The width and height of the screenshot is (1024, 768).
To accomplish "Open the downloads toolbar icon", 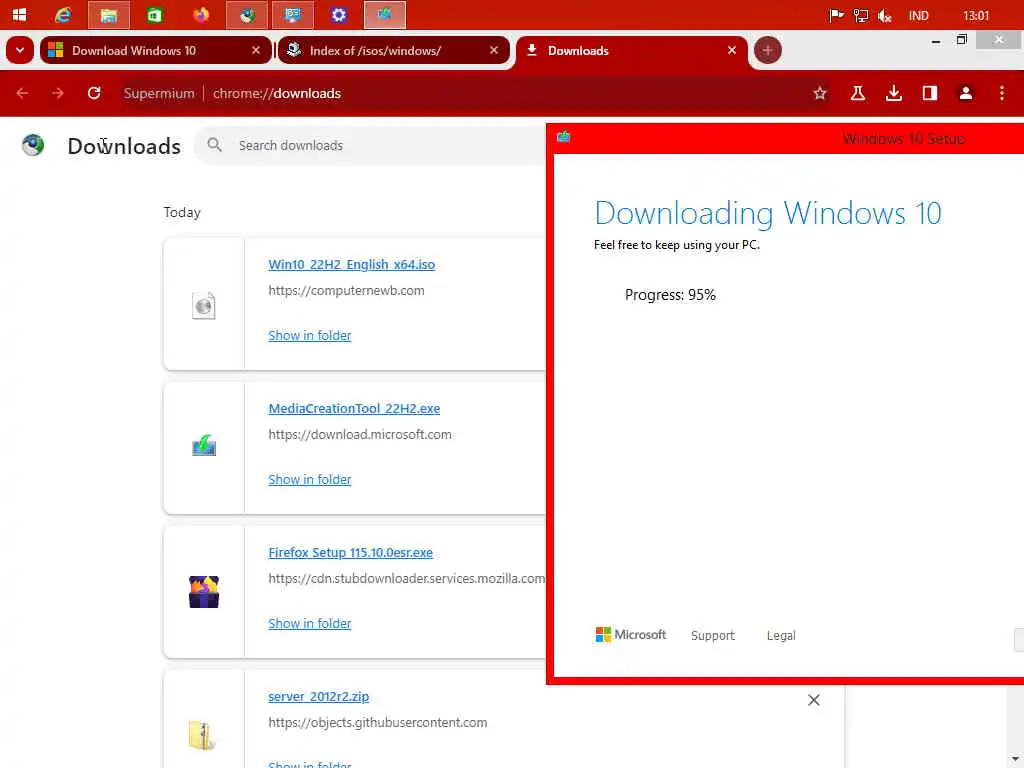I will 893,93.
